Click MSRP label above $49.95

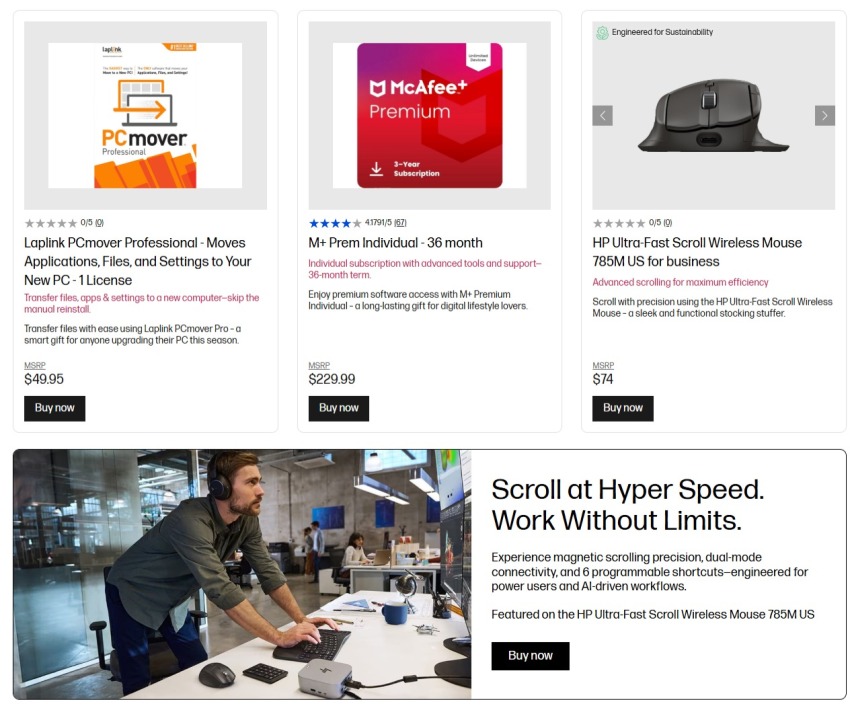point(35,365)
